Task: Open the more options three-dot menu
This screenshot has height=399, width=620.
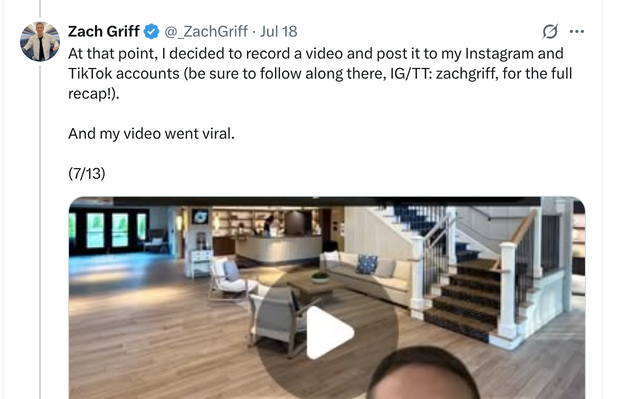Action: pos(577,32)
